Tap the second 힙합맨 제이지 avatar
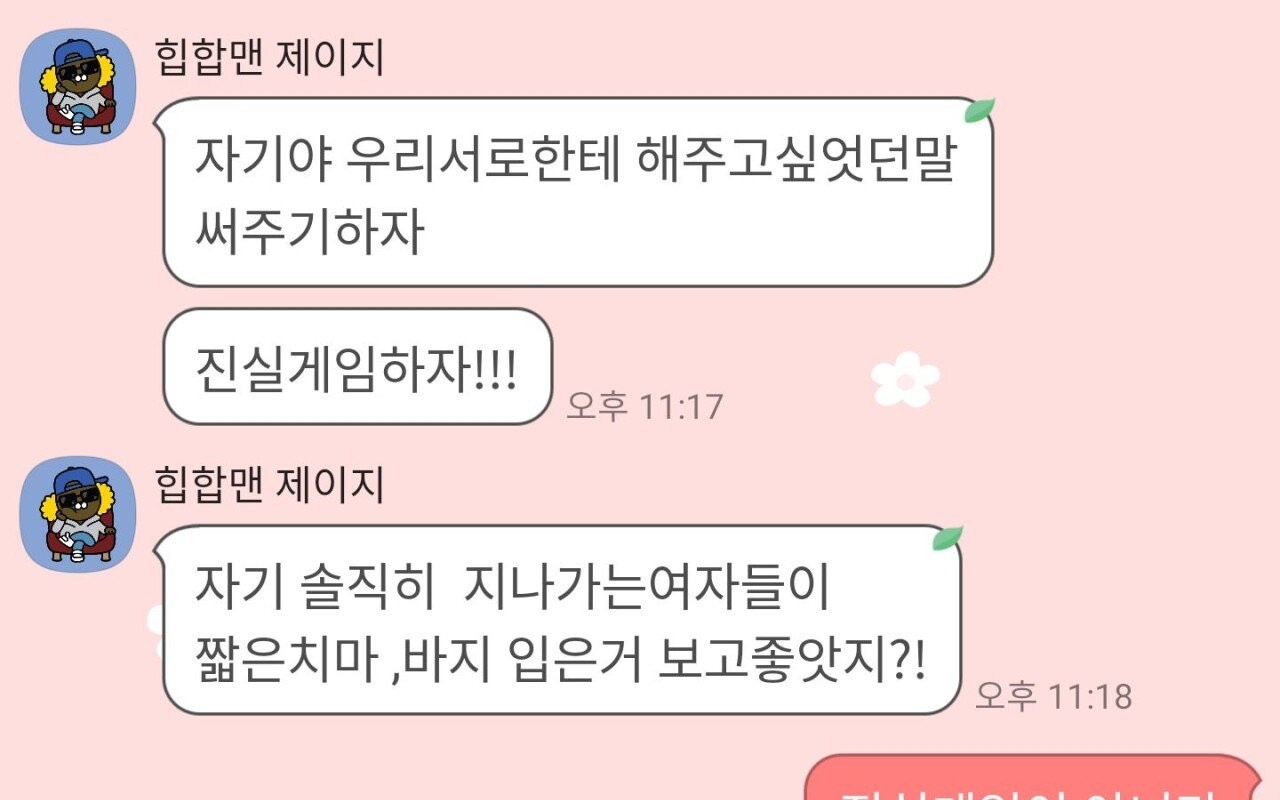The width and height of the screenshot is (1280, 800). point(78,514)
